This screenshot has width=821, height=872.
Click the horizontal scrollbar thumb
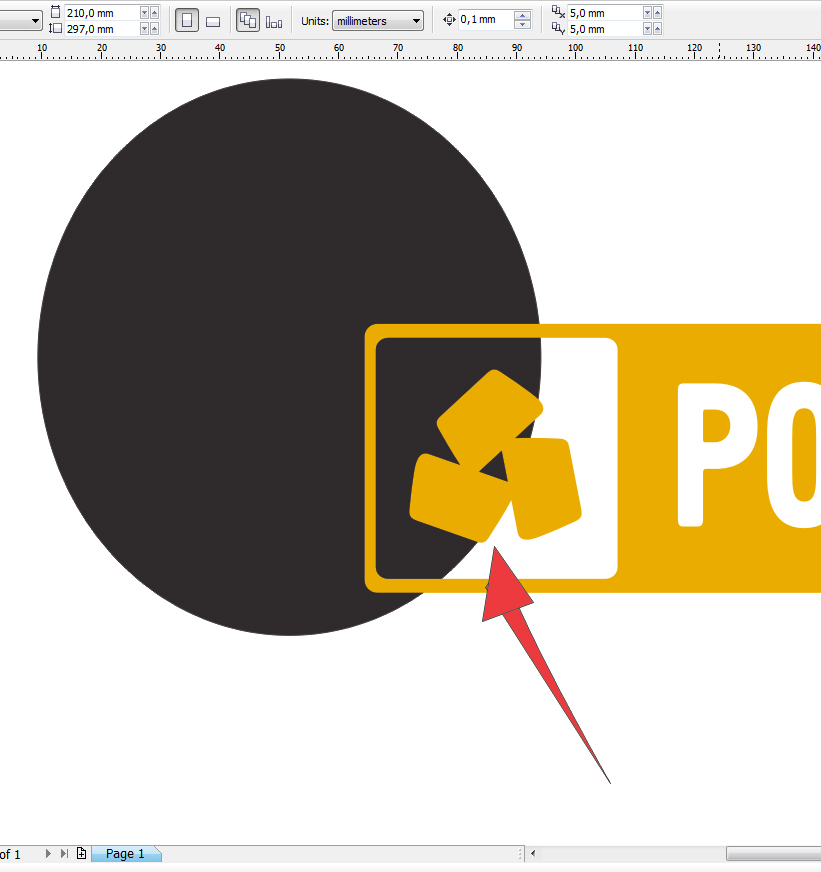(x=773, y=853)
